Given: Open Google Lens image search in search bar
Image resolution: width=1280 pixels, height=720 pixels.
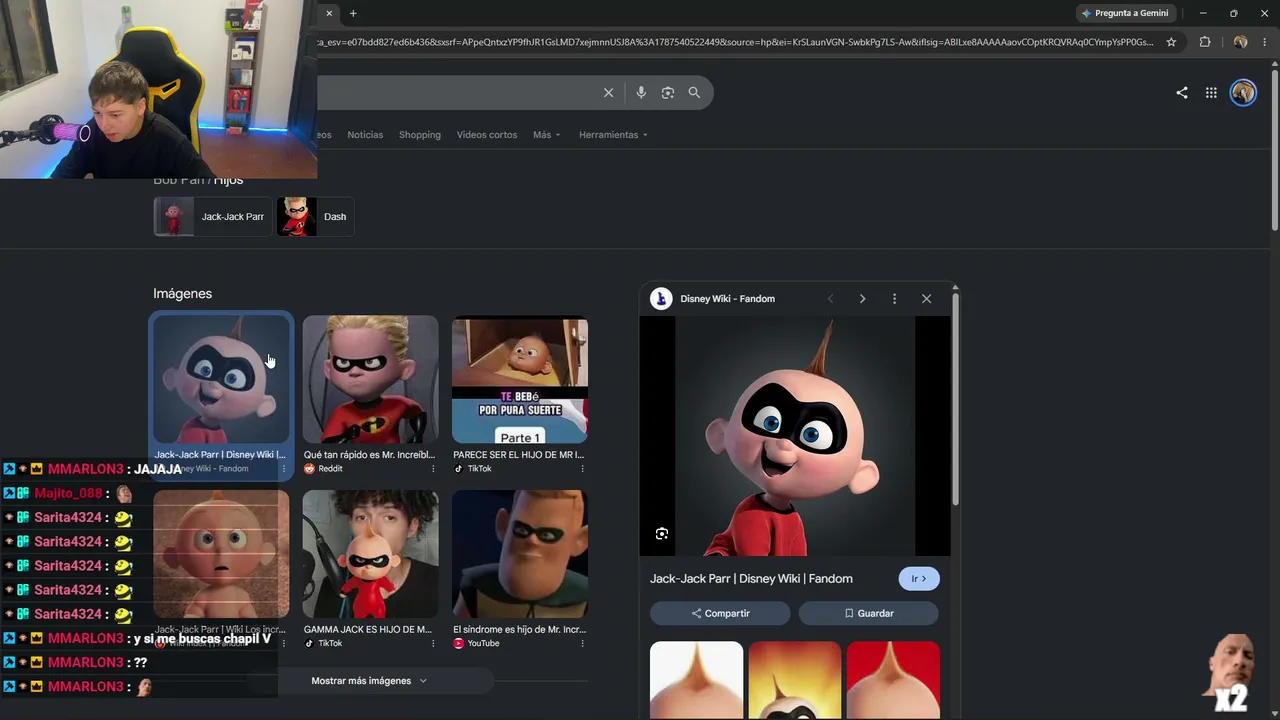Looking at the screenshot, I should point(668,93).
